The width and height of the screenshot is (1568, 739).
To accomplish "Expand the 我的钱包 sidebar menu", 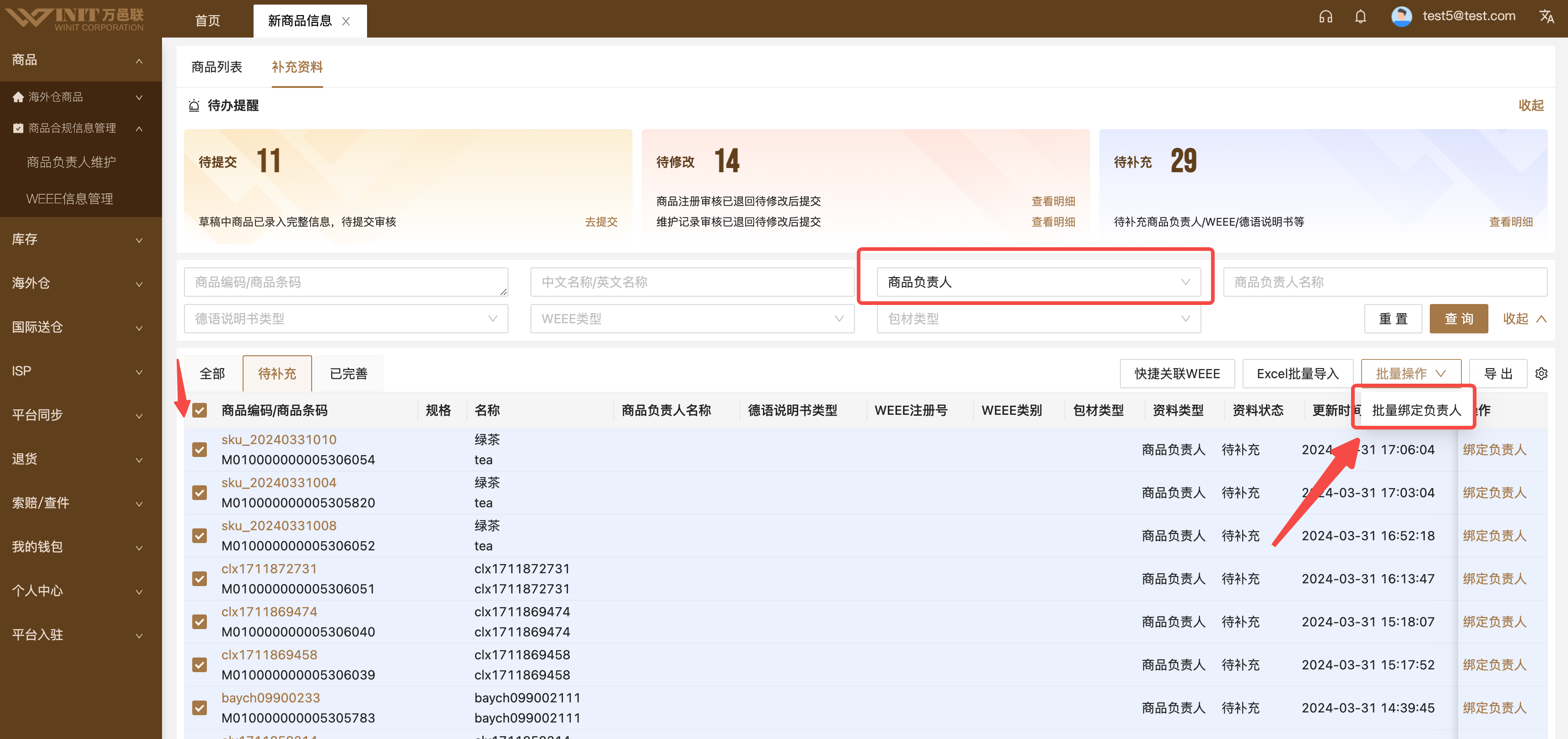I will pos(81,547).
